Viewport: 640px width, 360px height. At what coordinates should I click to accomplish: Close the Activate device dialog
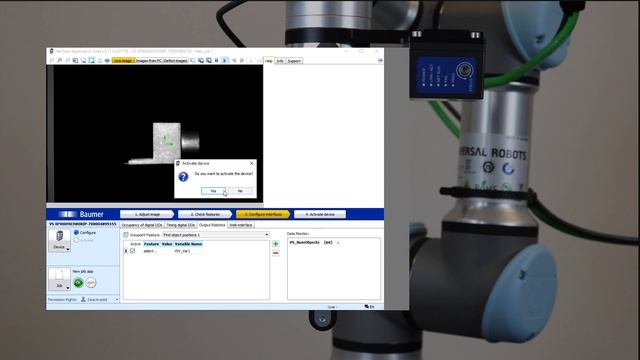tap(251, 163)
